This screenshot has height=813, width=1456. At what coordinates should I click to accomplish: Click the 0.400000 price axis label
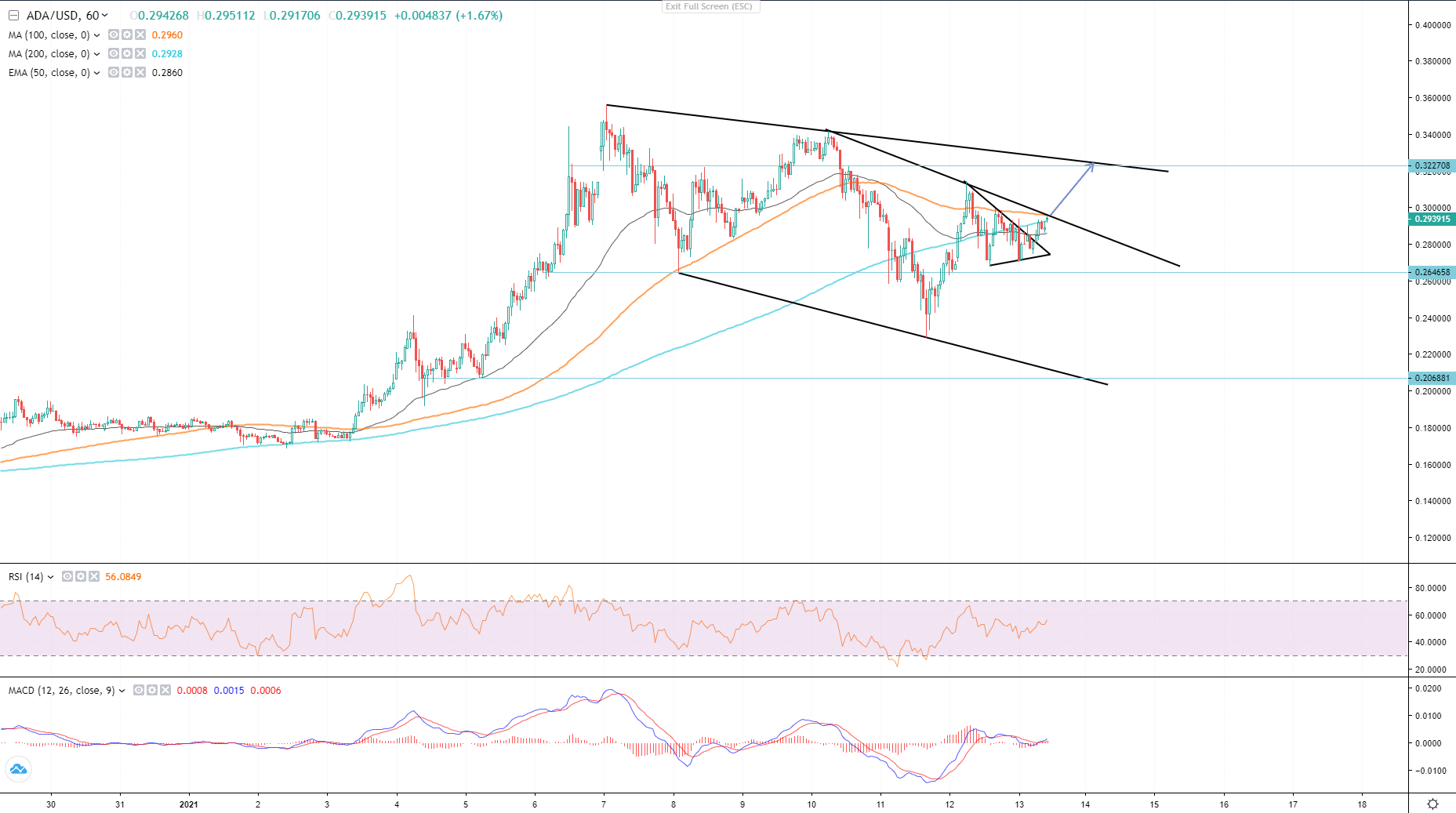click(x=1433, y=25)
